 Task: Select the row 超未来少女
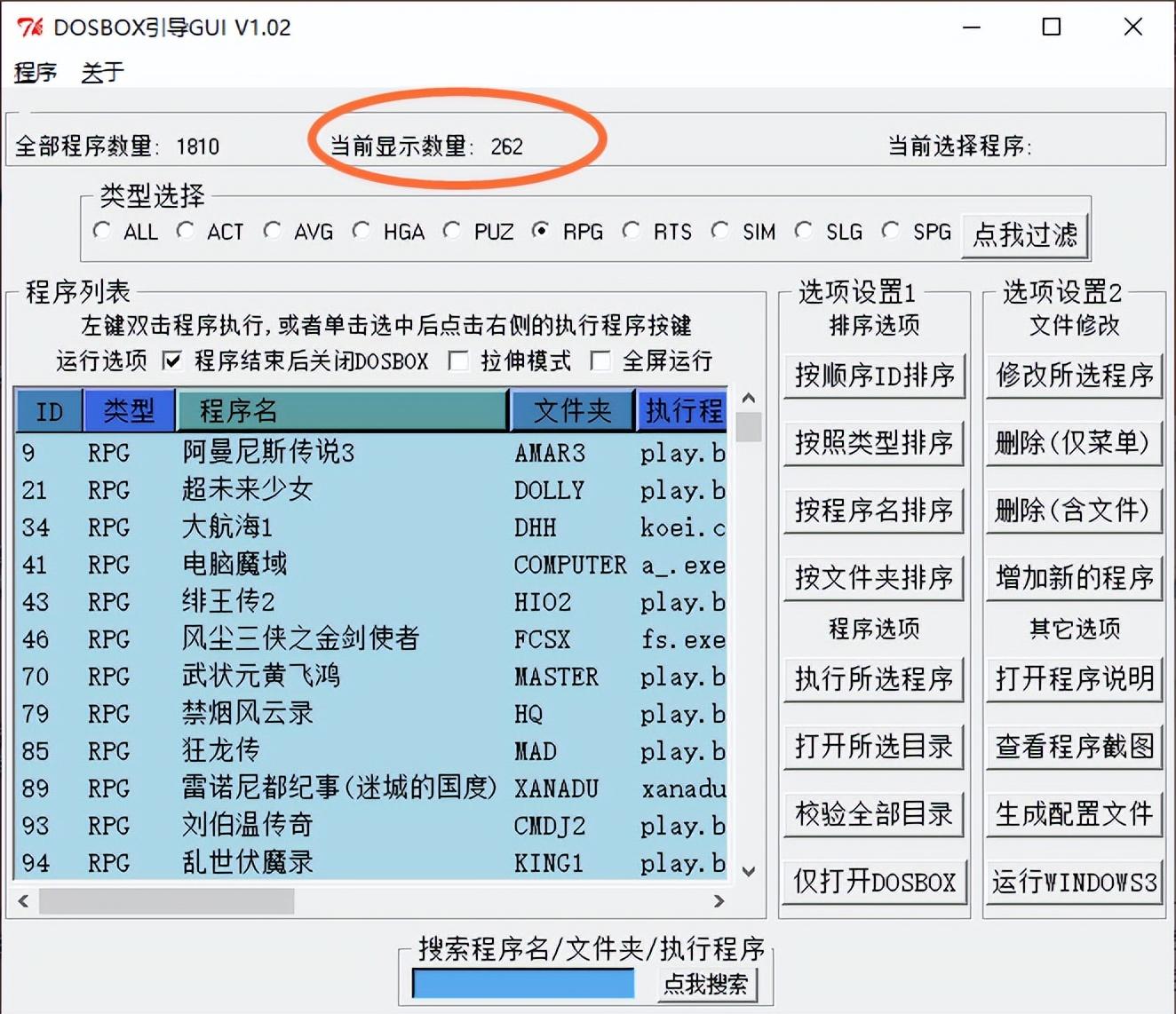click(x=371, y=490)
